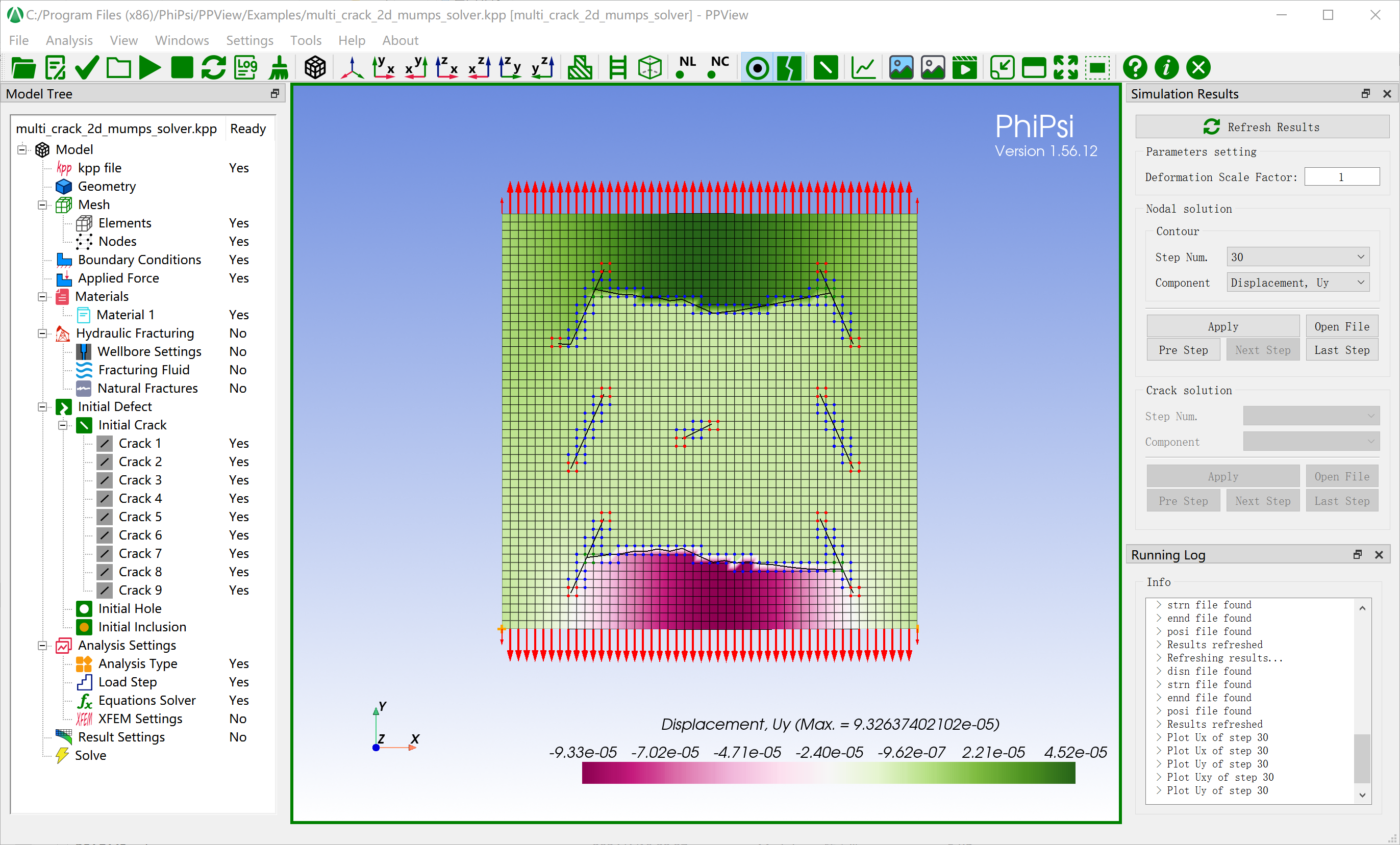Save a colored image snapshot icon
Screen dimensions: 1400x845
pos(901,68)
